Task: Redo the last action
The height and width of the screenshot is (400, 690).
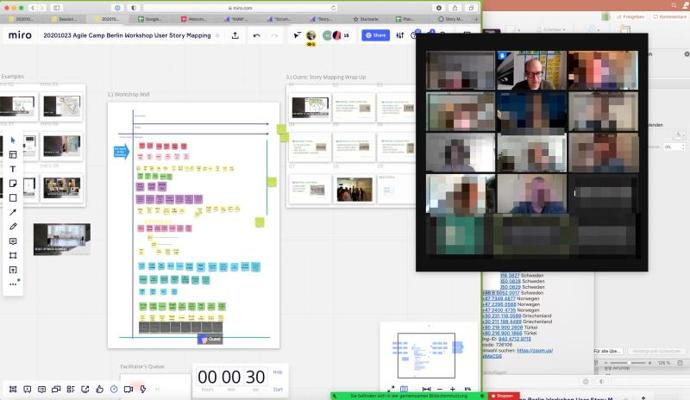Action: click(x=274, y=36)
